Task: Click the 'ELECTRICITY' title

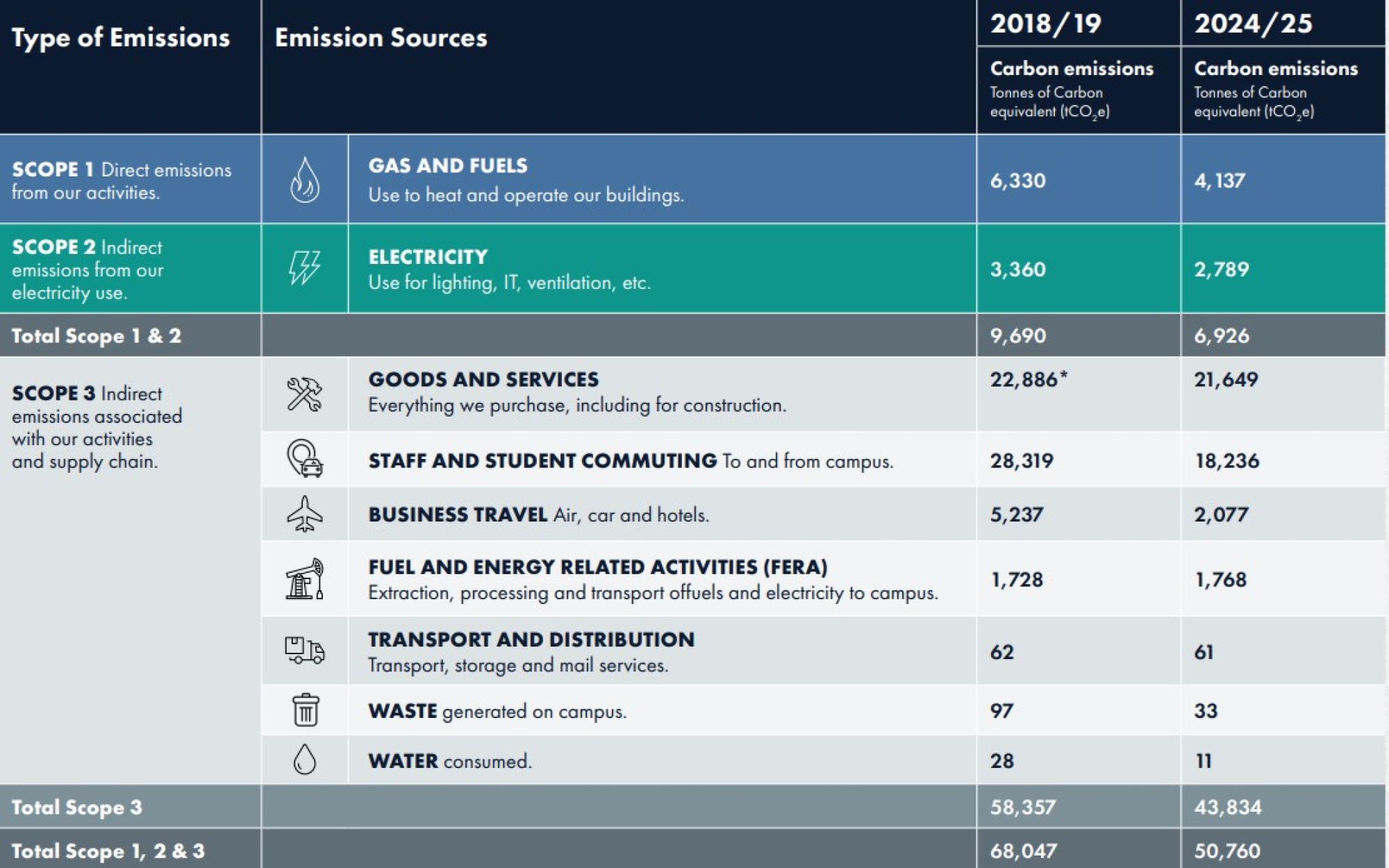Action: tap(428, 257)
